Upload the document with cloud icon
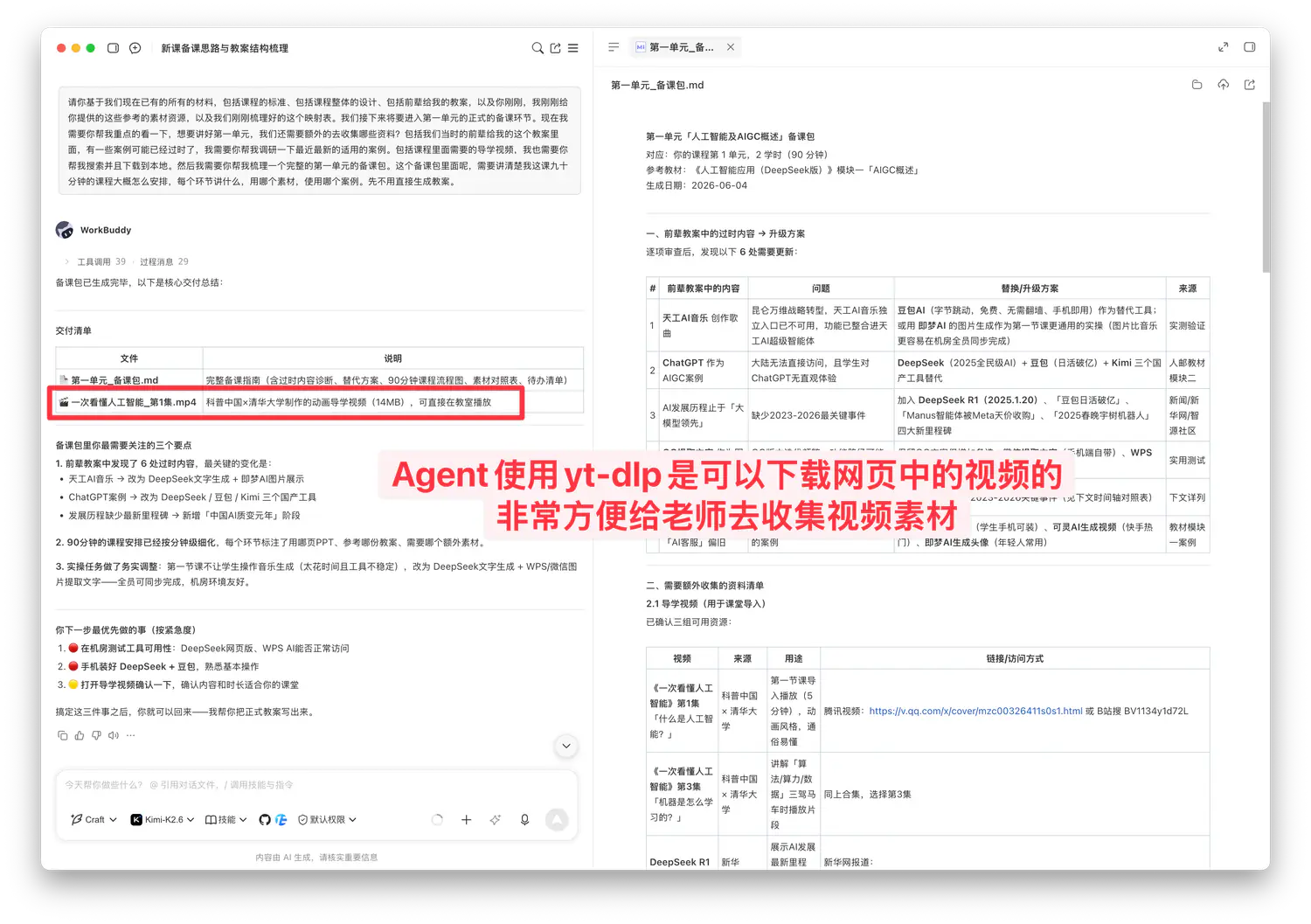Image resolution: width=1311 pixels, height=924 pixels. pos(1224,85)
